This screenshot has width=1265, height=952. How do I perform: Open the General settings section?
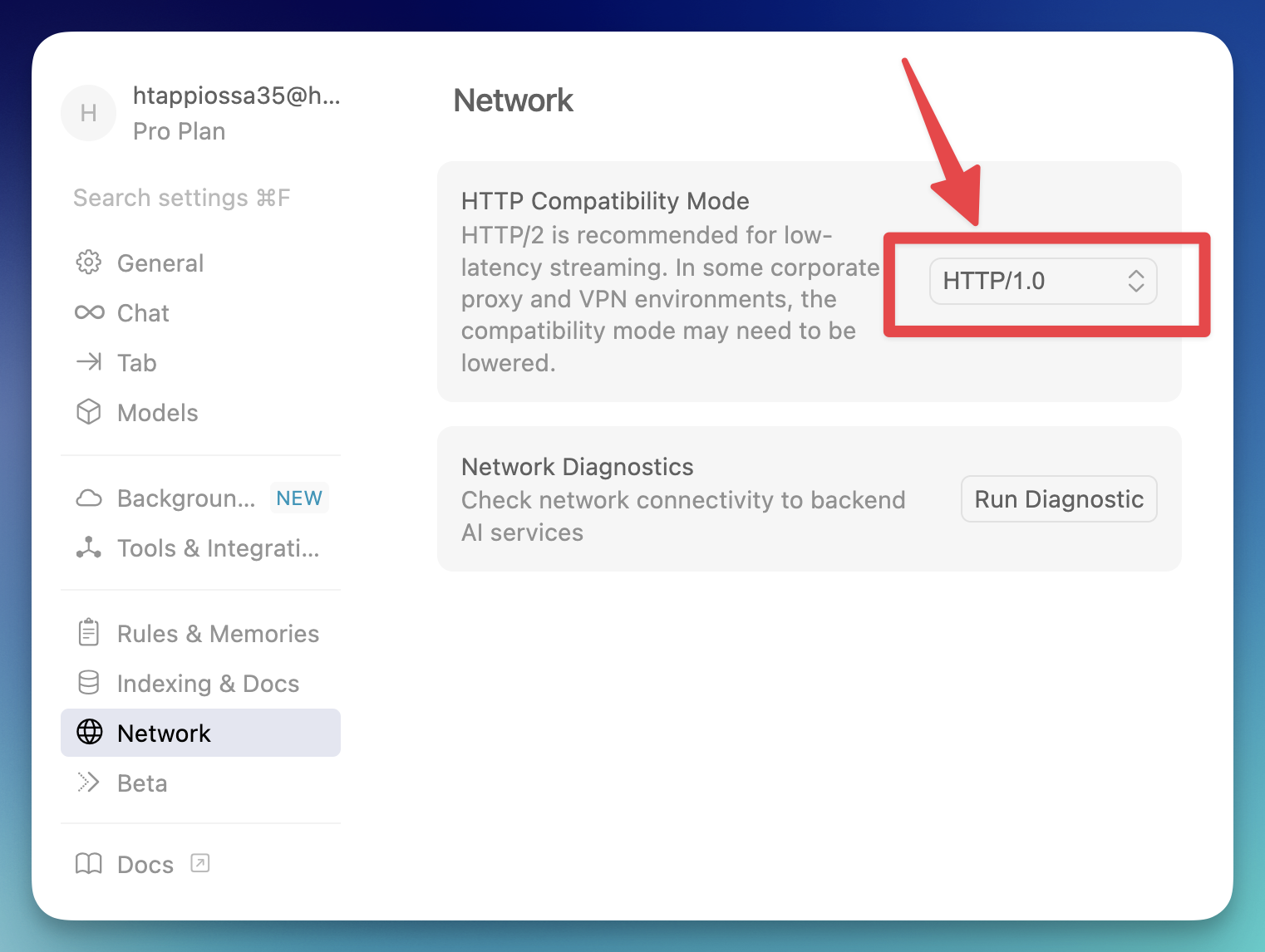200,263
